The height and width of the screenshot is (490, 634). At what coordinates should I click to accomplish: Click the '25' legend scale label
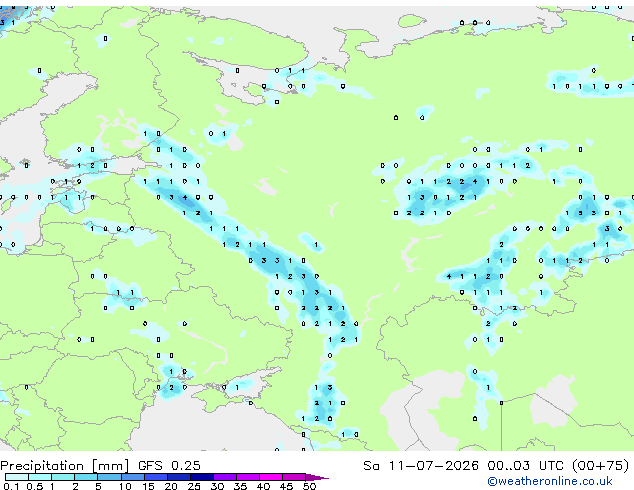pyautogui.click(x=194, y=486)
